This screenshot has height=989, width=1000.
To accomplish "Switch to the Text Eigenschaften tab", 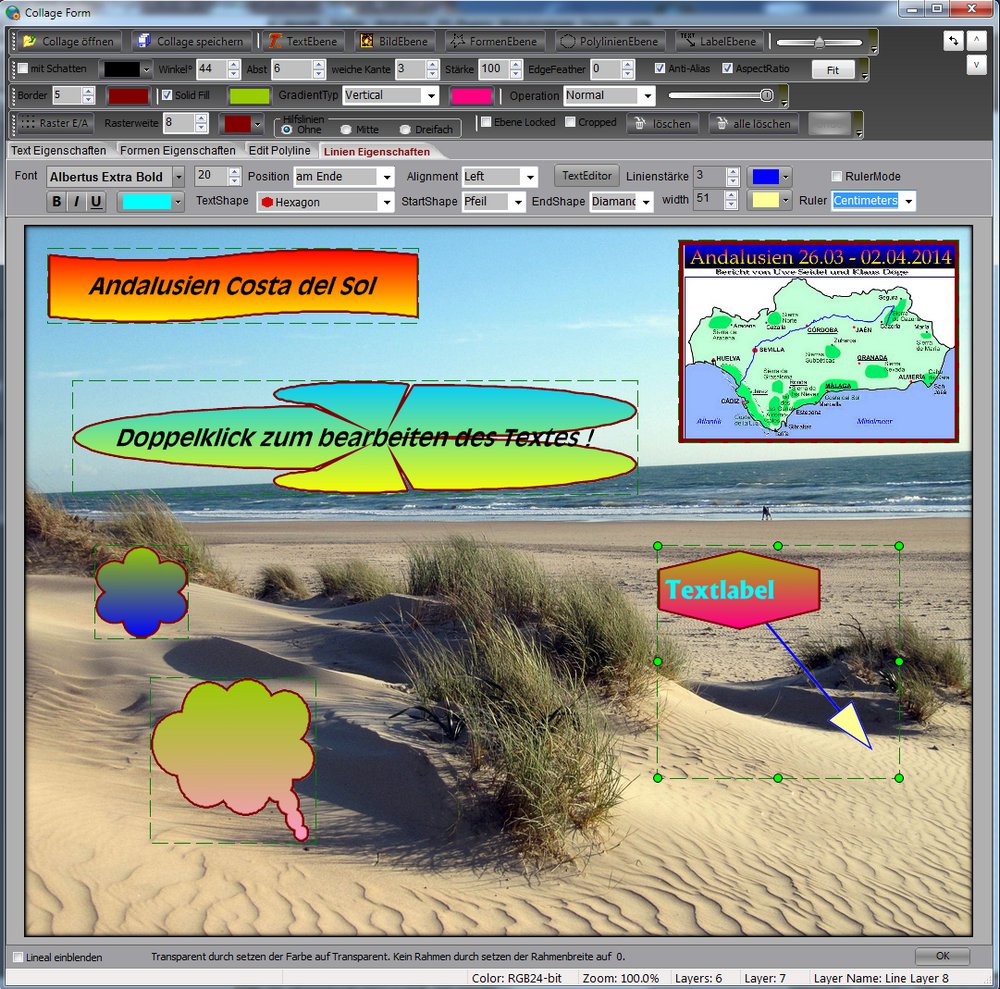I will (58, 151).
